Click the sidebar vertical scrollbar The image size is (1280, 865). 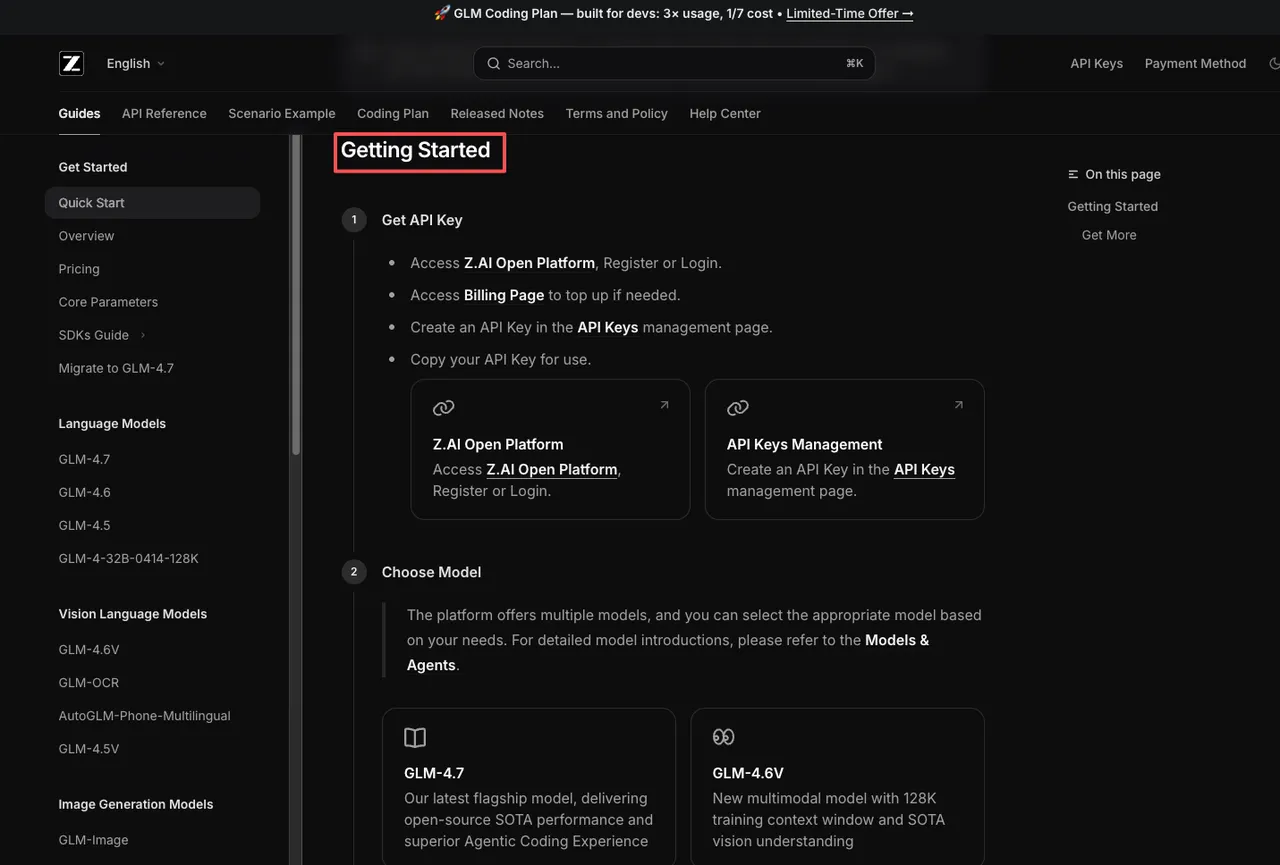[295, 300]
